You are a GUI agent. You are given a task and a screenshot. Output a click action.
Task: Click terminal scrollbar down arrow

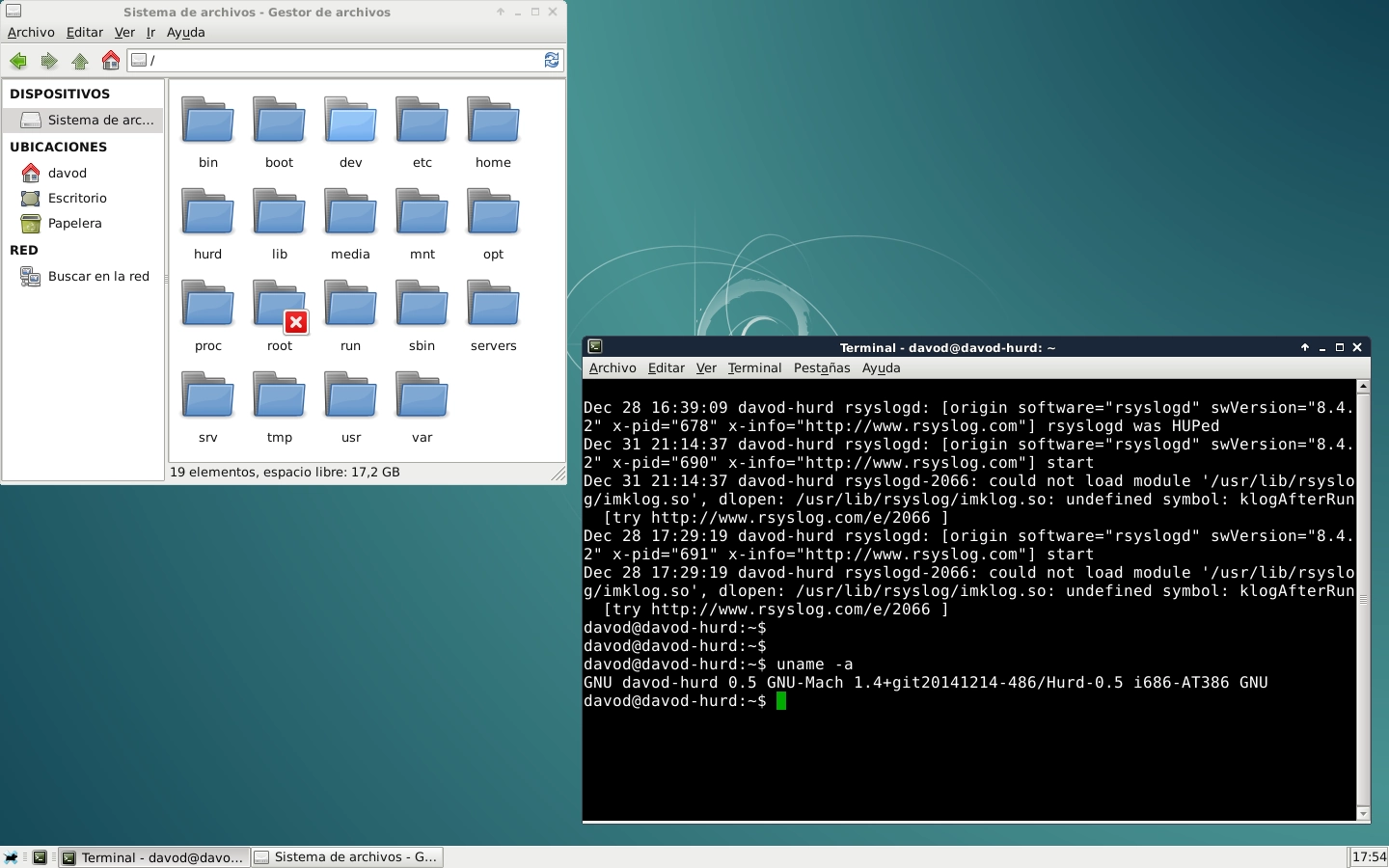click(1363, 814)
